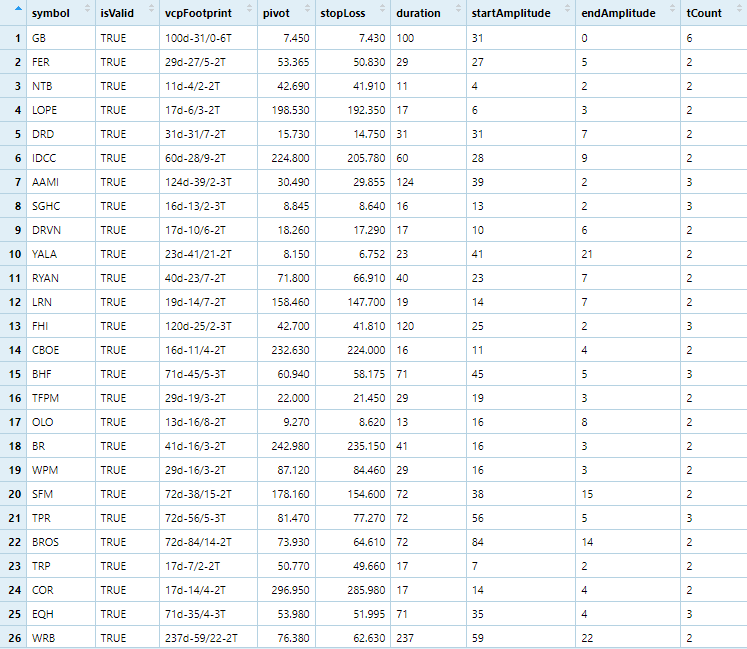Click the TPR symbol cell

coord(61,518)
